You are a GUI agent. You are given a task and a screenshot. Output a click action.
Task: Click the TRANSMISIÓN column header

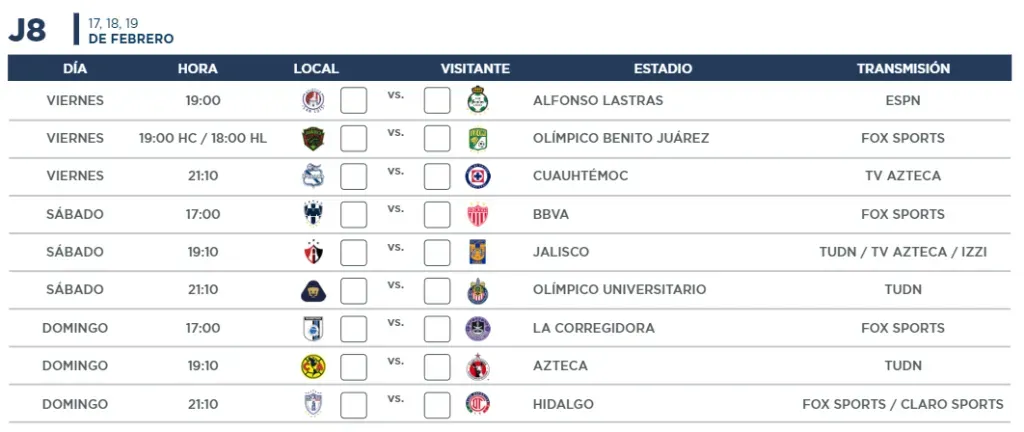(x=903, y=69)
